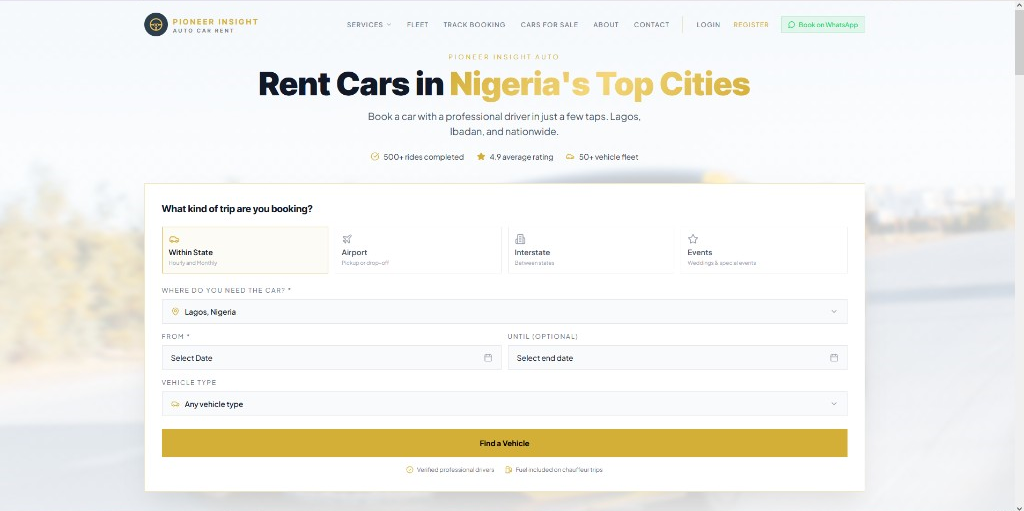This screenshot has width=1024, height=511.
Task: Click the star icon on the Events card
Action: 693,239
